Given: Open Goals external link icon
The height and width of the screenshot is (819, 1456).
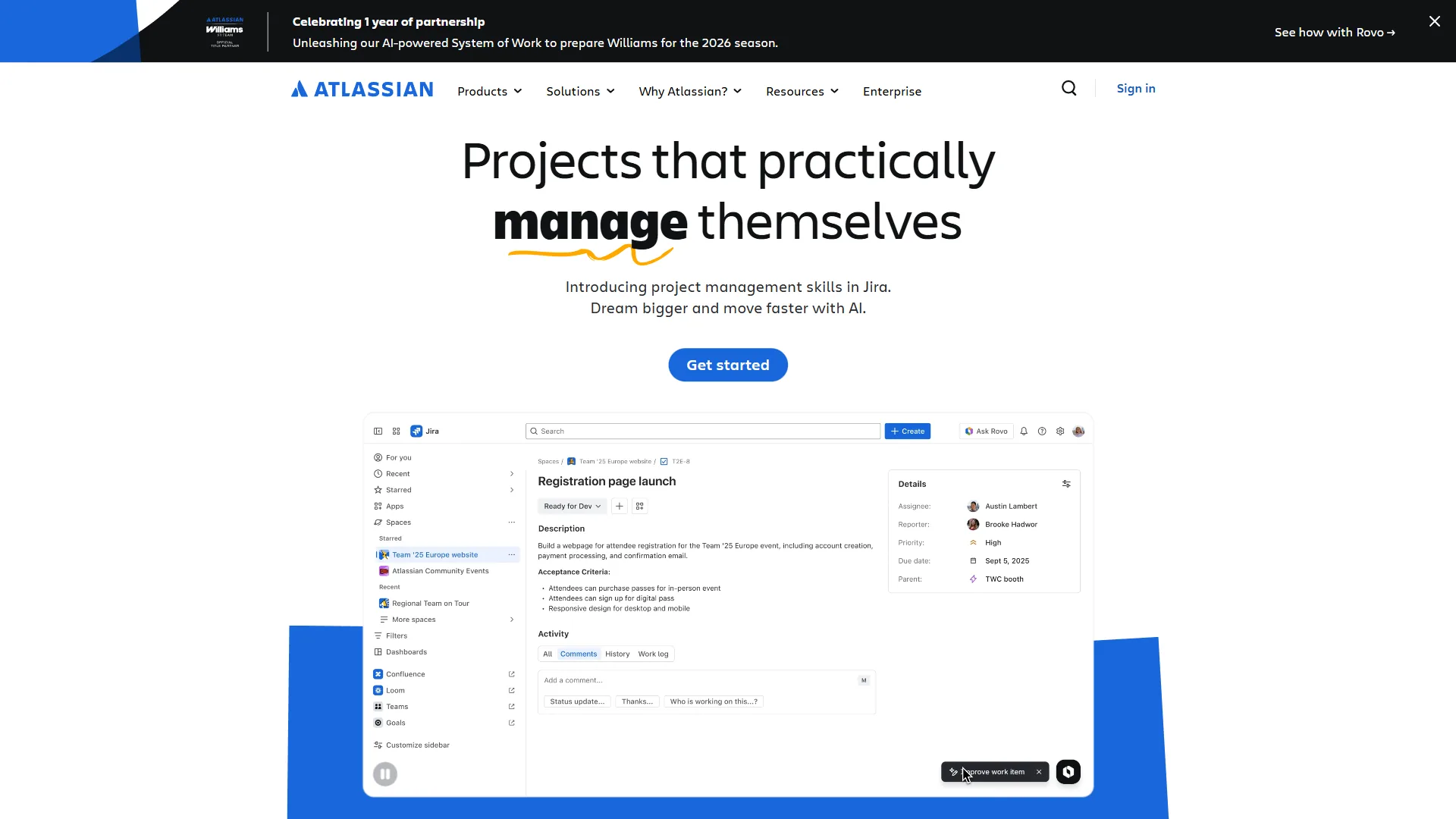Looking at the screenshot, I should pyautogui.click(x=511, y=723).
